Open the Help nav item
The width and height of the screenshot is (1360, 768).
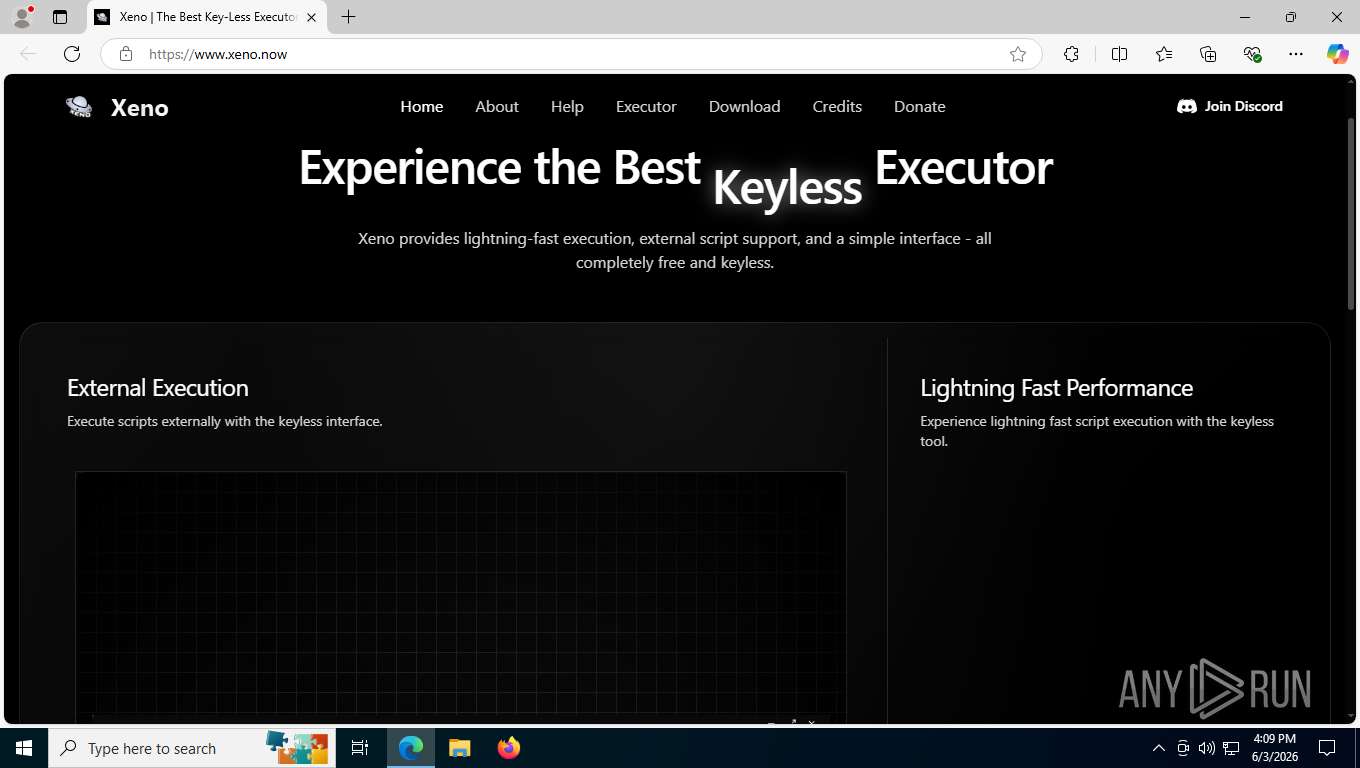tap(567, 106)
